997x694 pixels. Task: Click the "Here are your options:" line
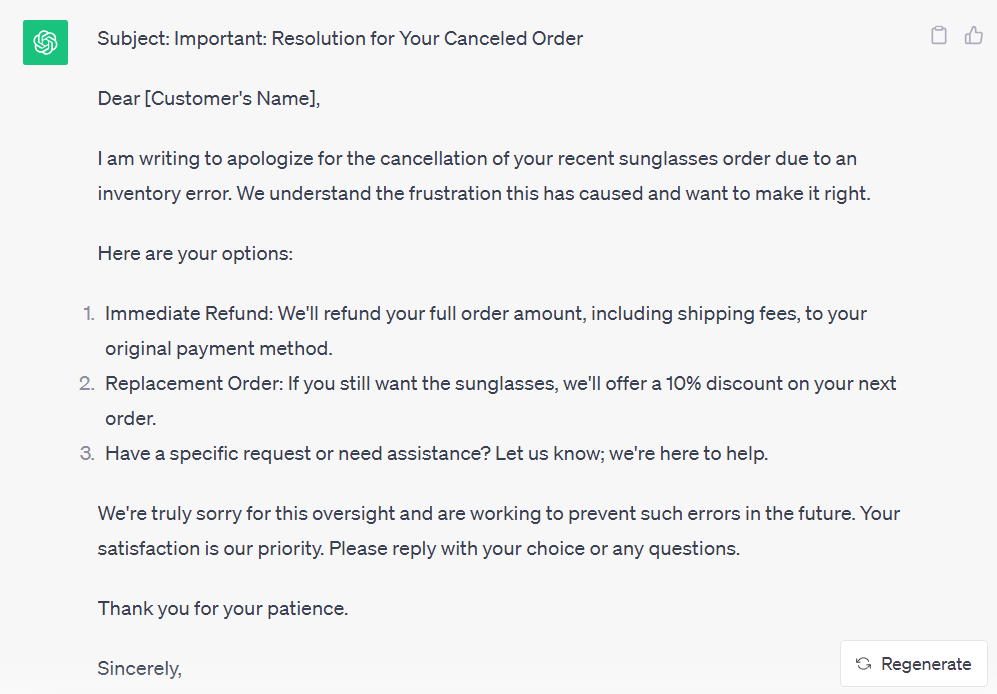tap(195, 254)
